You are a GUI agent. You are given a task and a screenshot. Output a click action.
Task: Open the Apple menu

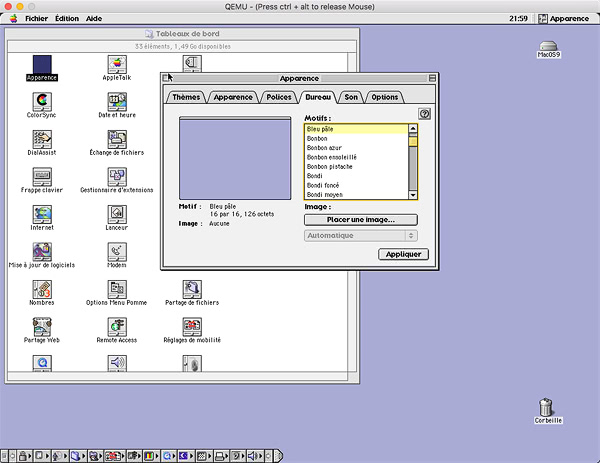(14, 18)
